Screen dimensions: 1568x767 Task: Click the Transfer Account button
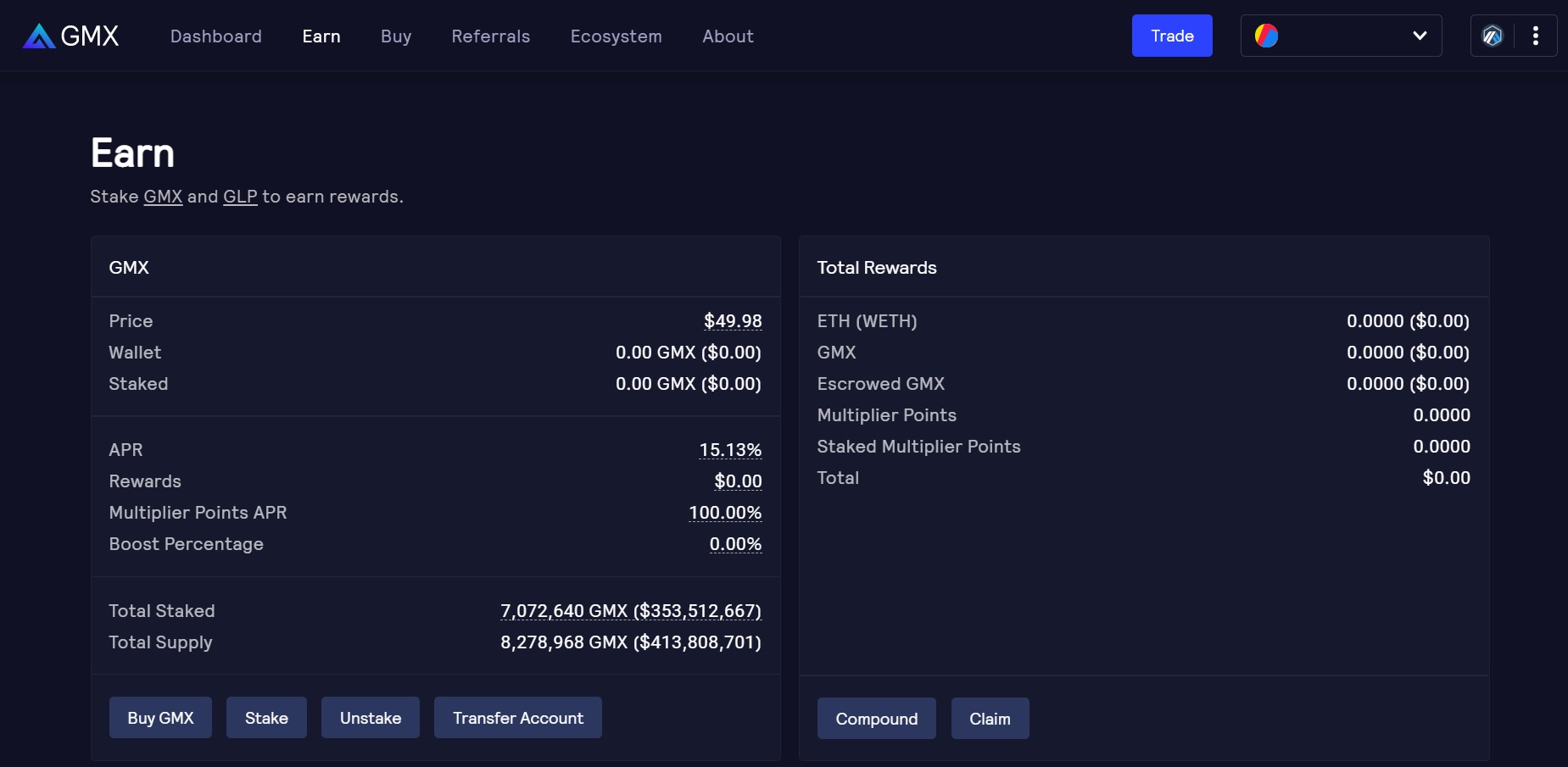pyautogui.click(x=518, y=718)
